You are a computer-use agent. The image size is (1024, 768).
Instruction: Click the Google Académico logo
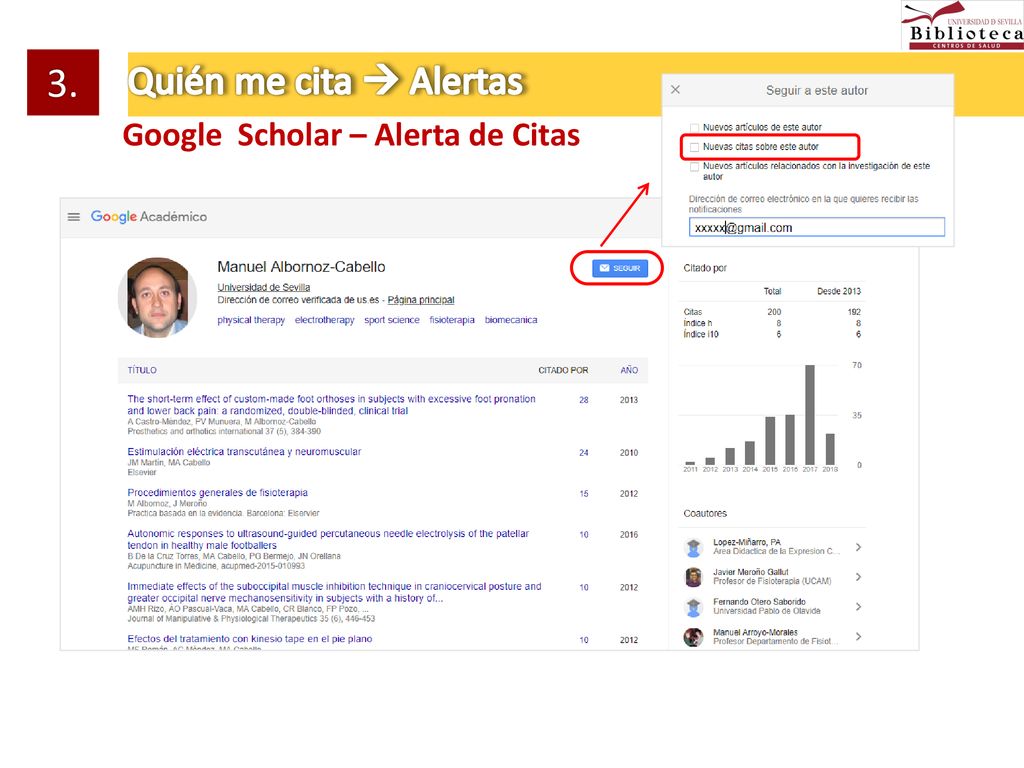tap(149, 217)
